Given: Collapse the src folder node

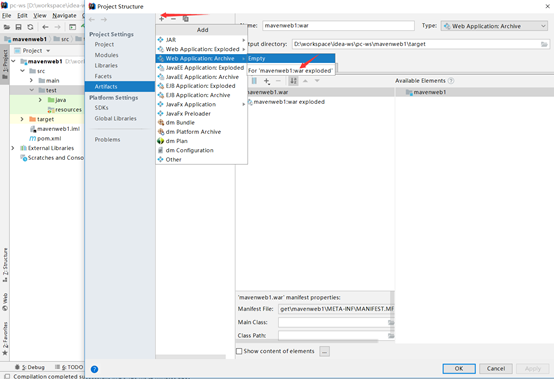Looking at the screenshot, I should pos(23,71).
